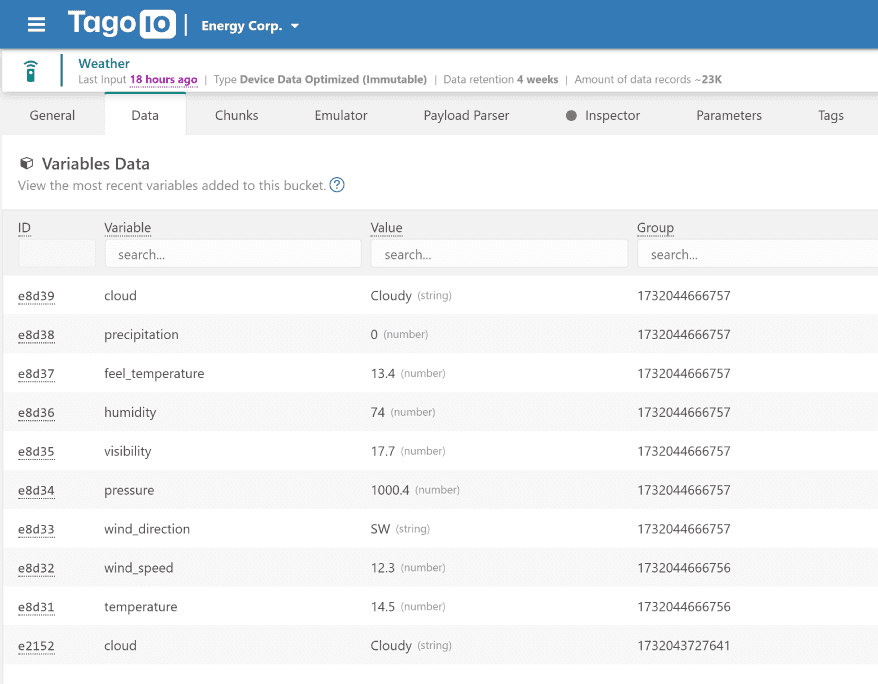Open the Inspector tab
The height and width of the screenshot is (684, 878).
[603, 115]
